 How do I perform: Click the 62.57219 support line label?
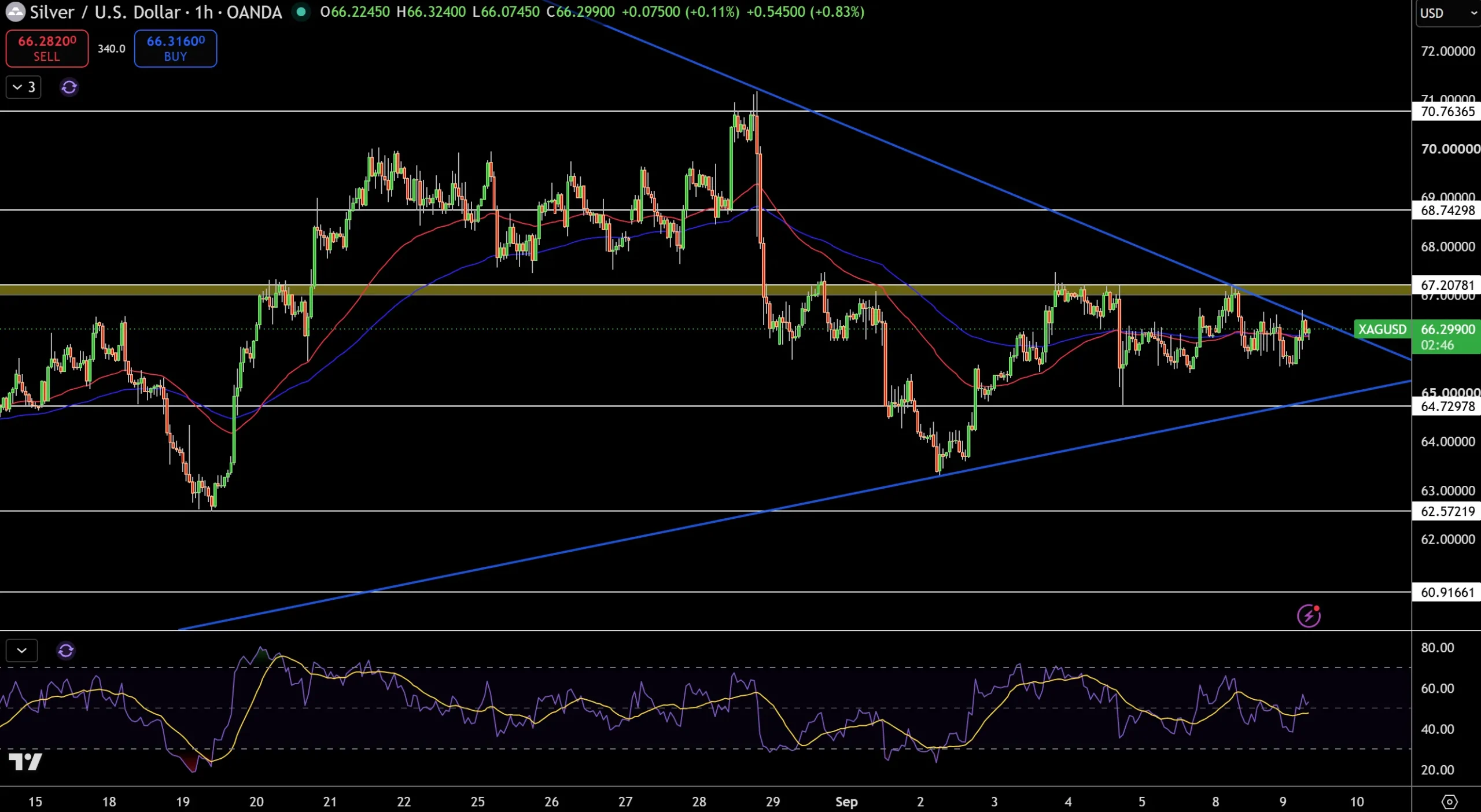pos(1447,511)
